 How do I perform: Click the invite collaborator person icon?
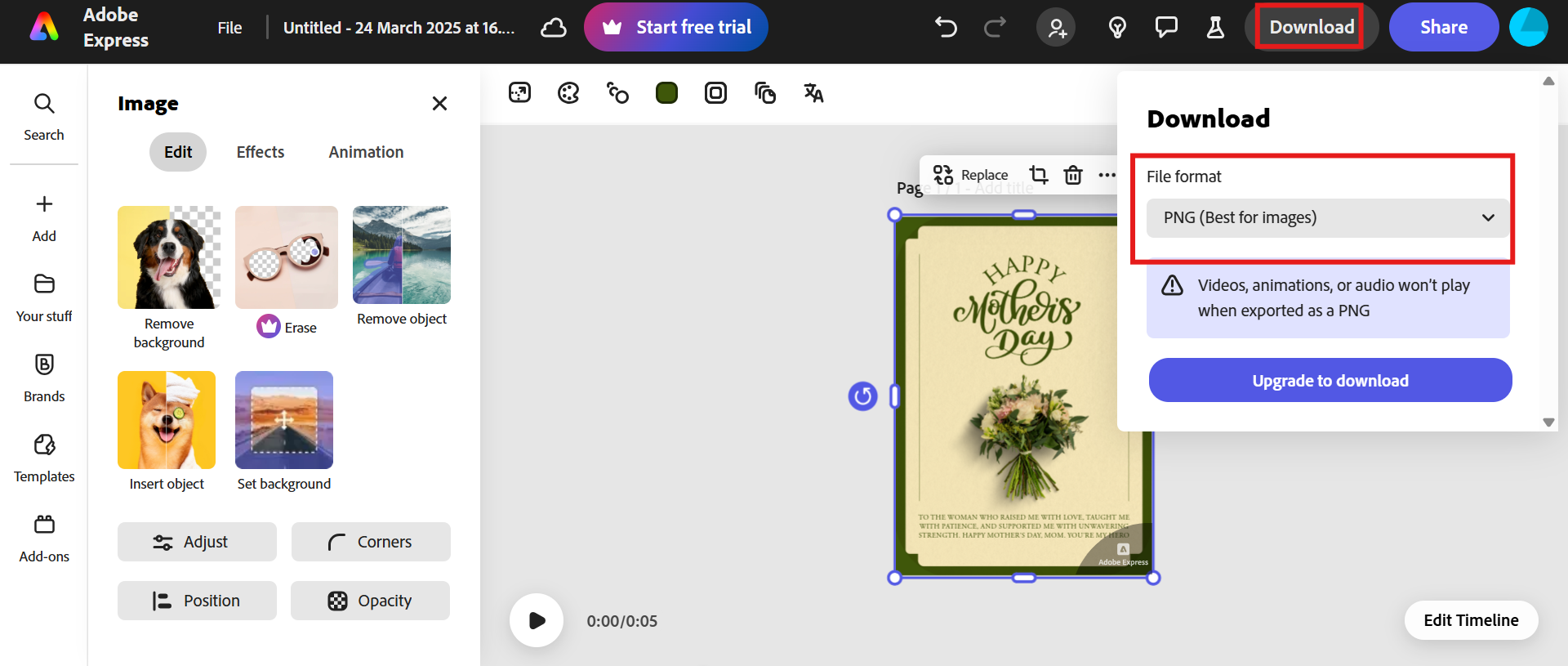(1057, 28)
